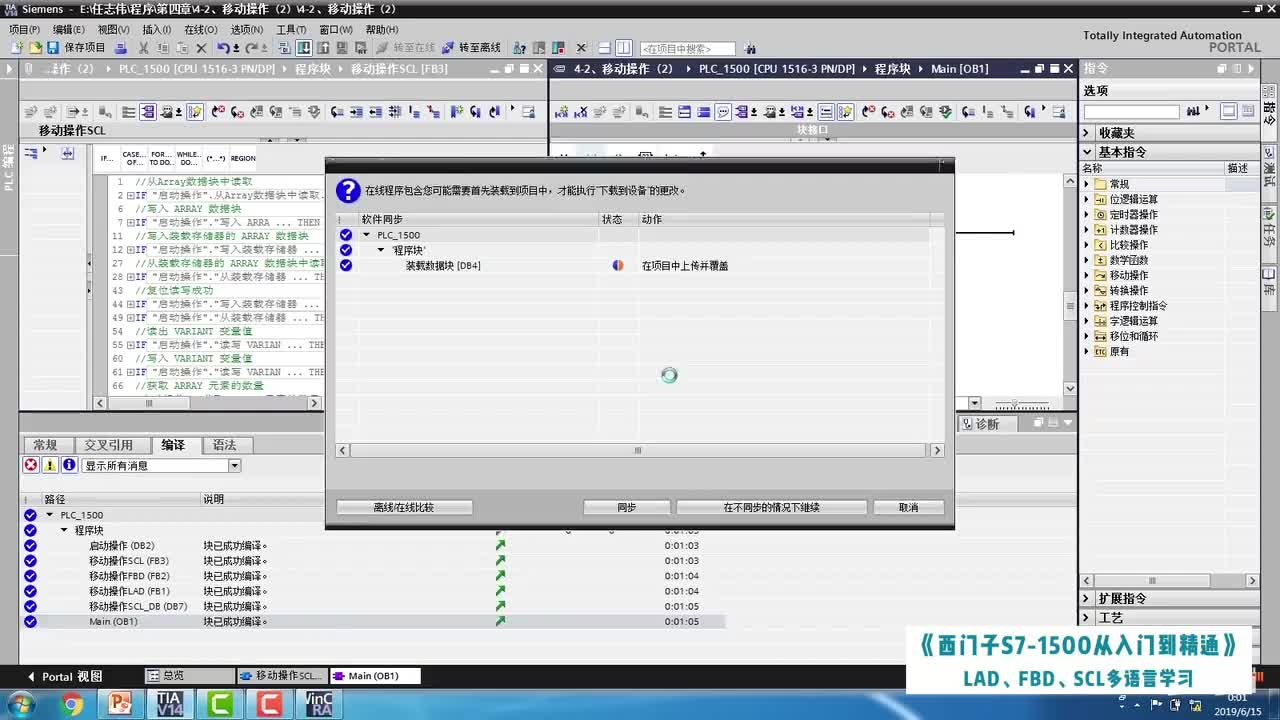Click the CASE... OF... snippet icon
1280x720 pixels.
click(x=133, y=158)
